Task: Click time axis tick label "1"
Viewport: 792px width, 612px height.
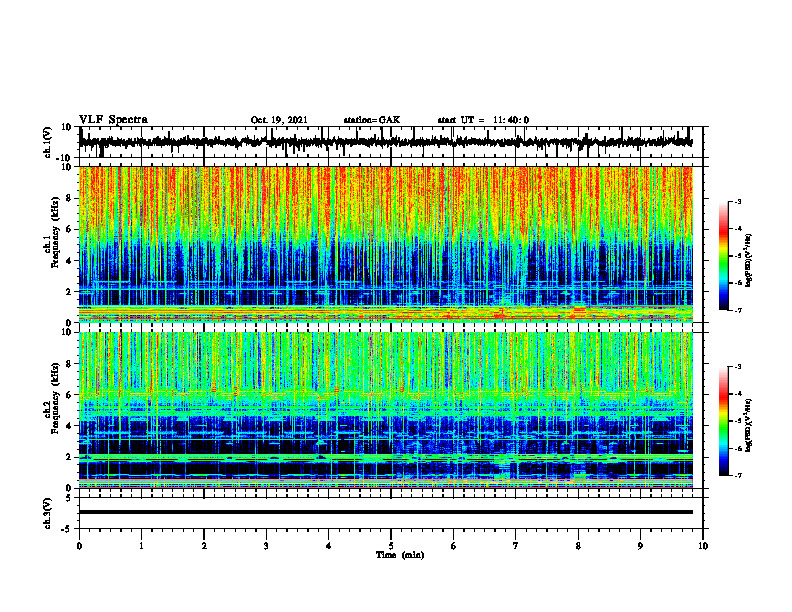Action: tap(141, 546)
